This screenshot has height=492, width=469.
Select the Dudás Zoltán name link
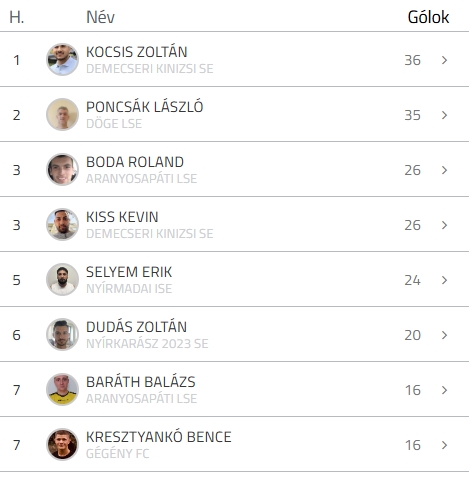click(136, 327)
